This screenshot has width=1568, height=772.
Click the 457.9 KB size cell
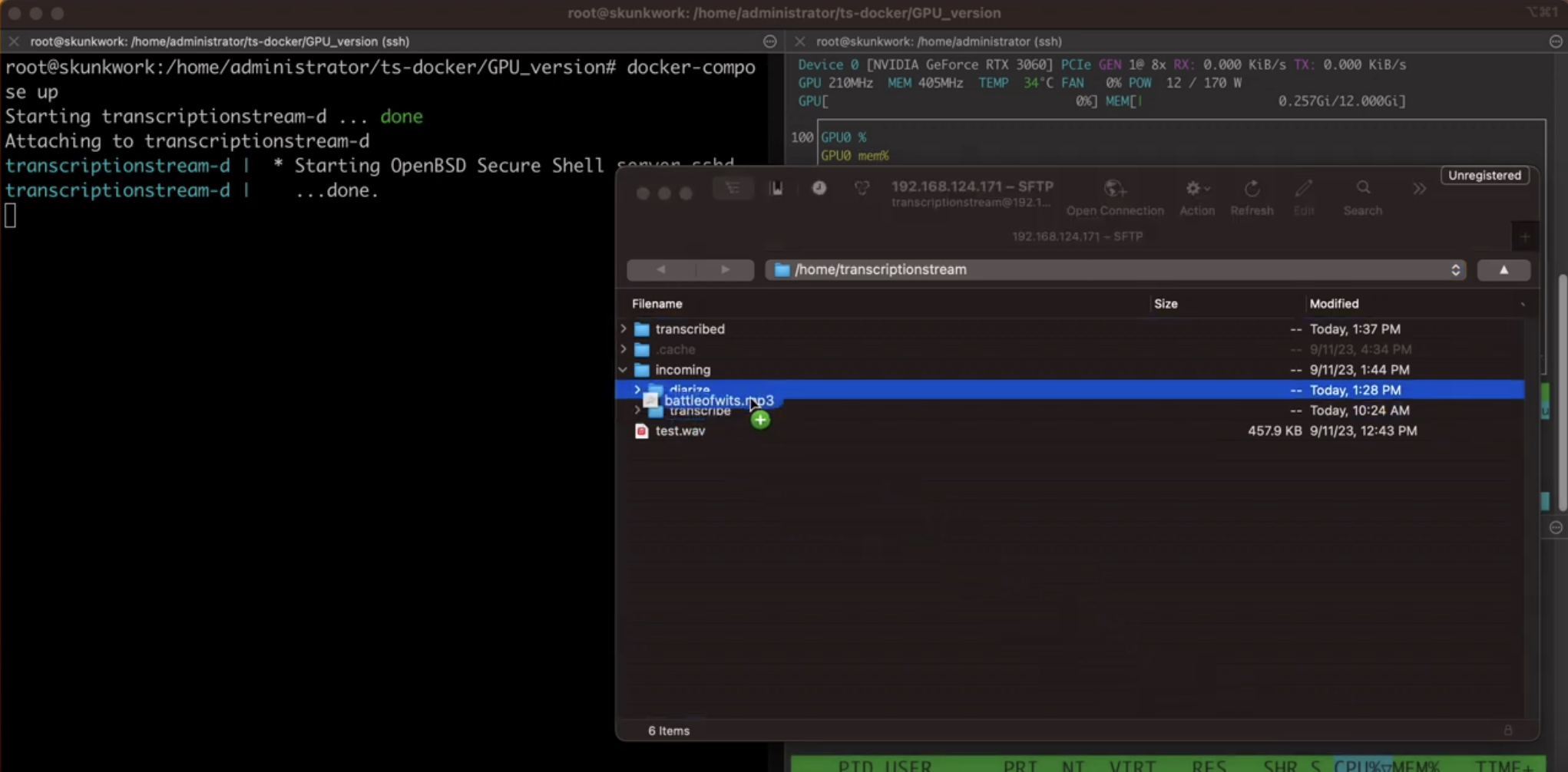click(x=1275, y=431)
